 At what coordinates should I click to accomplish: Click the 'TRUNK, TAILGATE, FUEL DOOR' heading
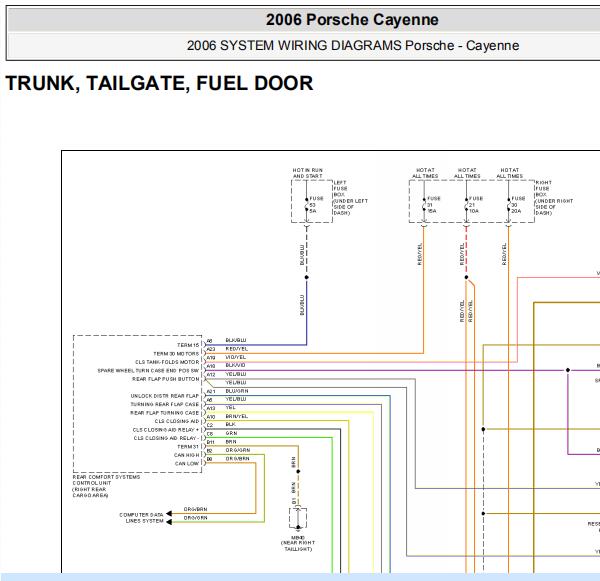pyautogui.click(x=159, y=83)
